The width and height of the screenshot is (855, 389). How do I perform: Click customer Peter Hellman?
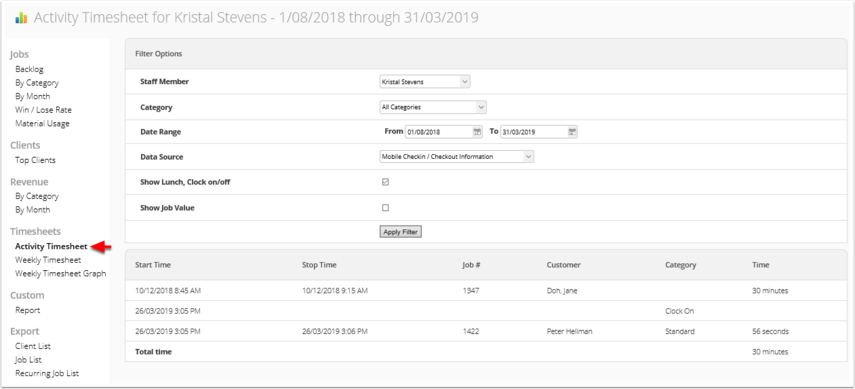pyautogui.click(x=569, y=331)
